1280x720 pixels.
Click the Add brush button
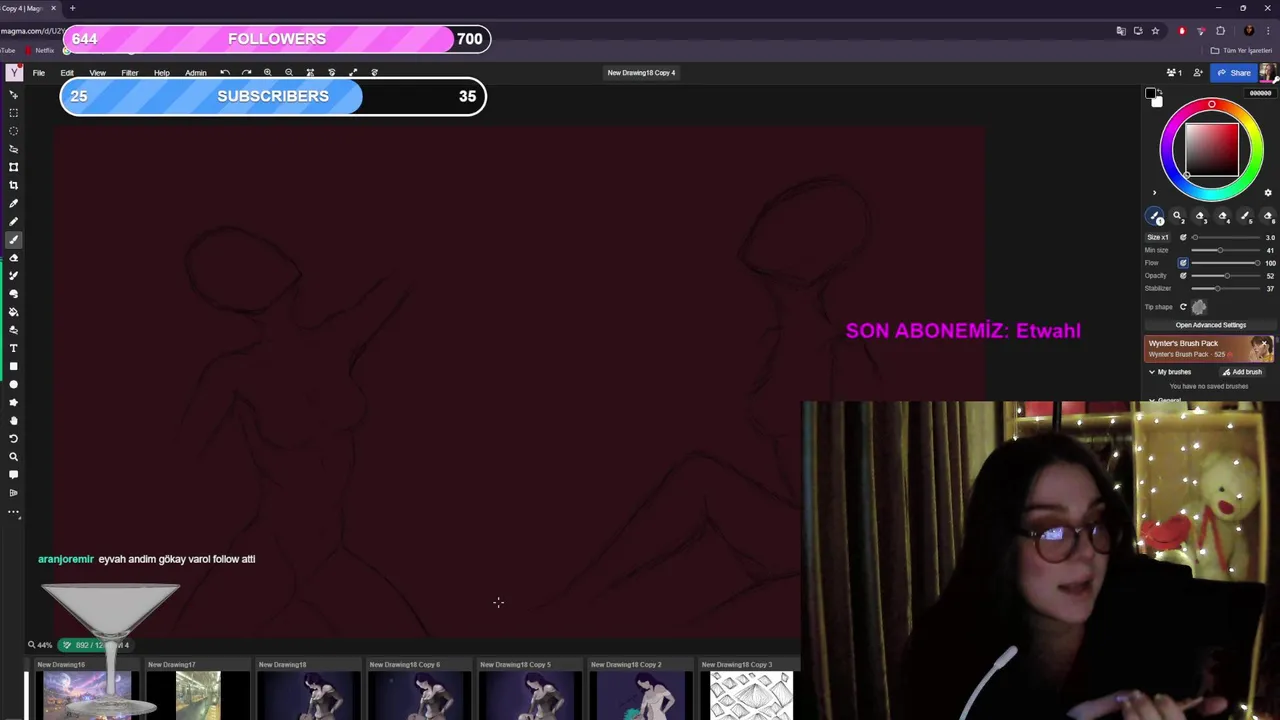click(1242, 372)
